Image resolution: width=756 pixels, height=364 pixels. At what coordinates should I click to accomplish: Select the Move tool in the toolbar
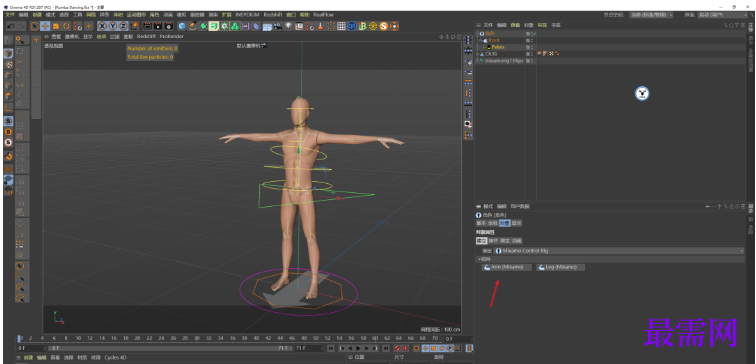pos(45,26)
